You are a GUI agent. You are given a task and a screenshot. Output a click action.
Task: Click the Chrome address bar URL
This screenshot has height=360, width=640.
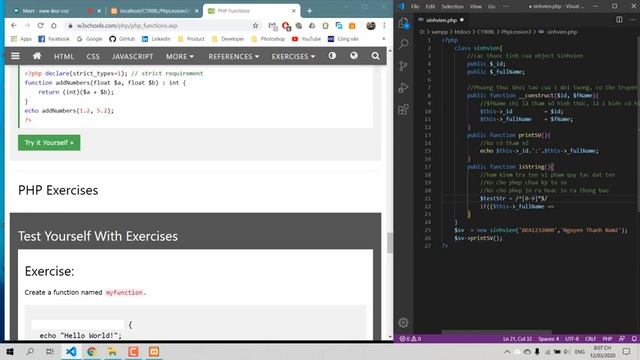pyautogui.click(x=127, y=26)
